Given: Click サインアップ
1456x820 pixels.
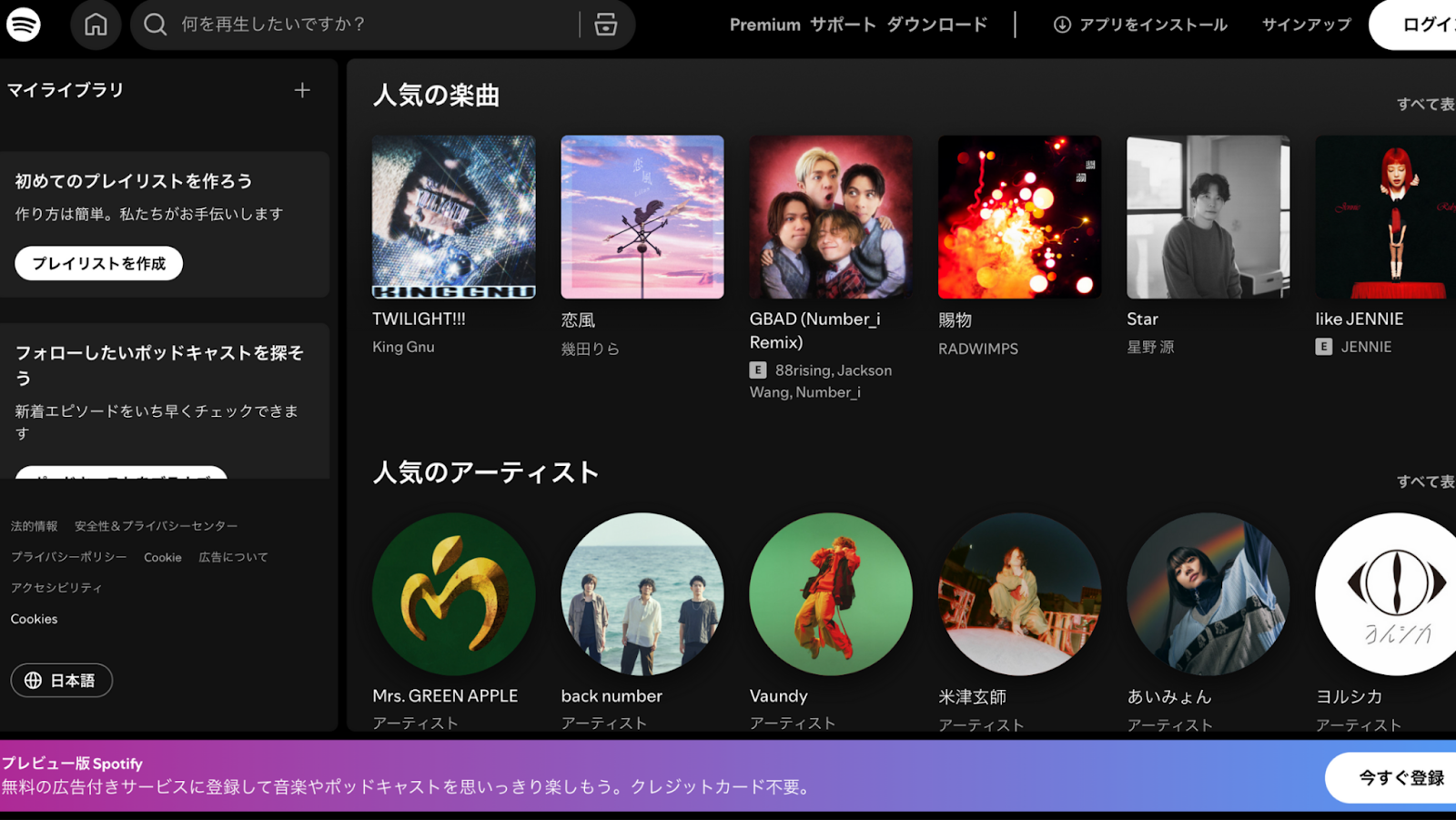Looking at the screenshot, I should [1306, 25].
